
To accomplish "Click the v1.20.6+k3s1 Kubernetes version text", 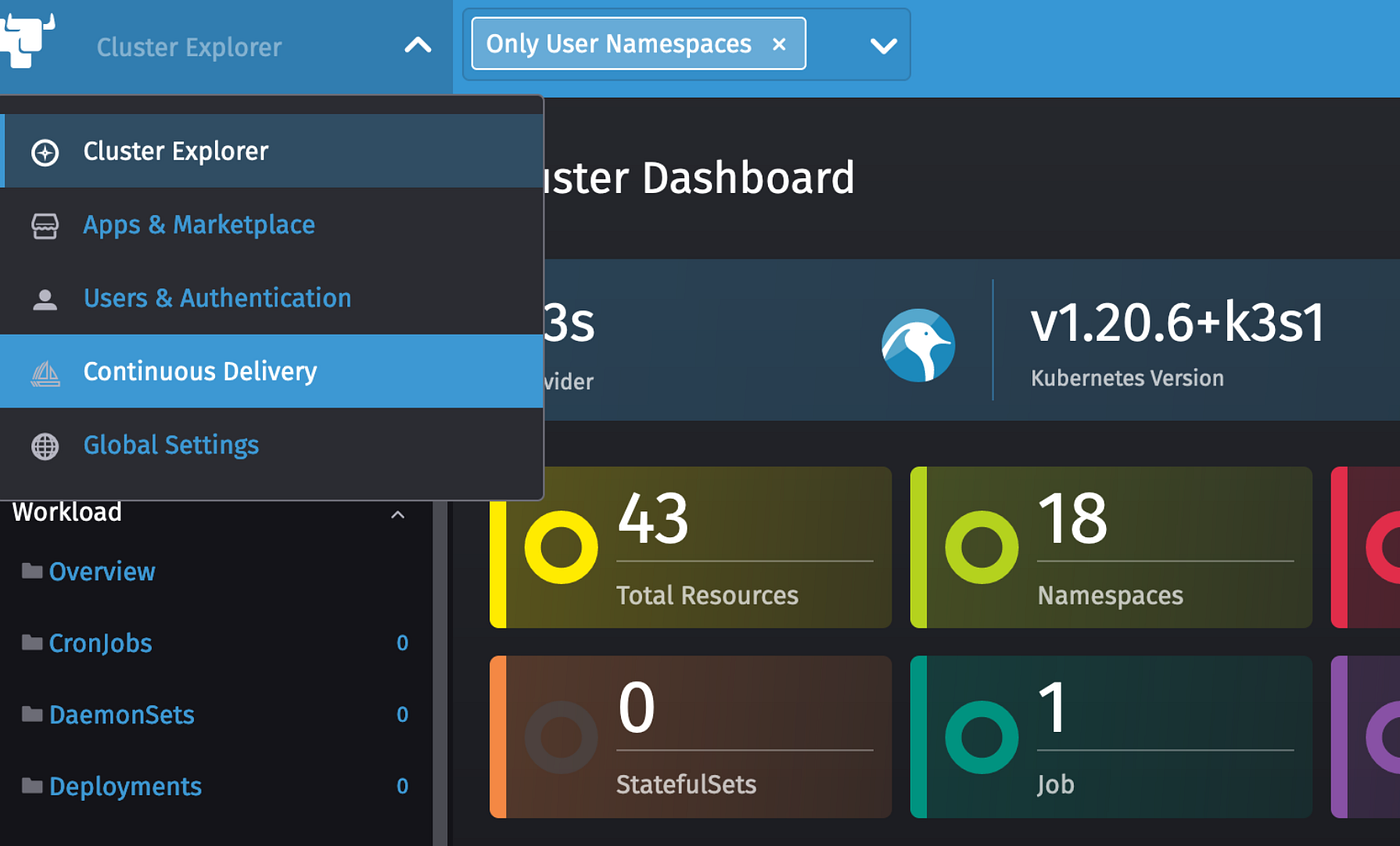I will [1178, 323].
